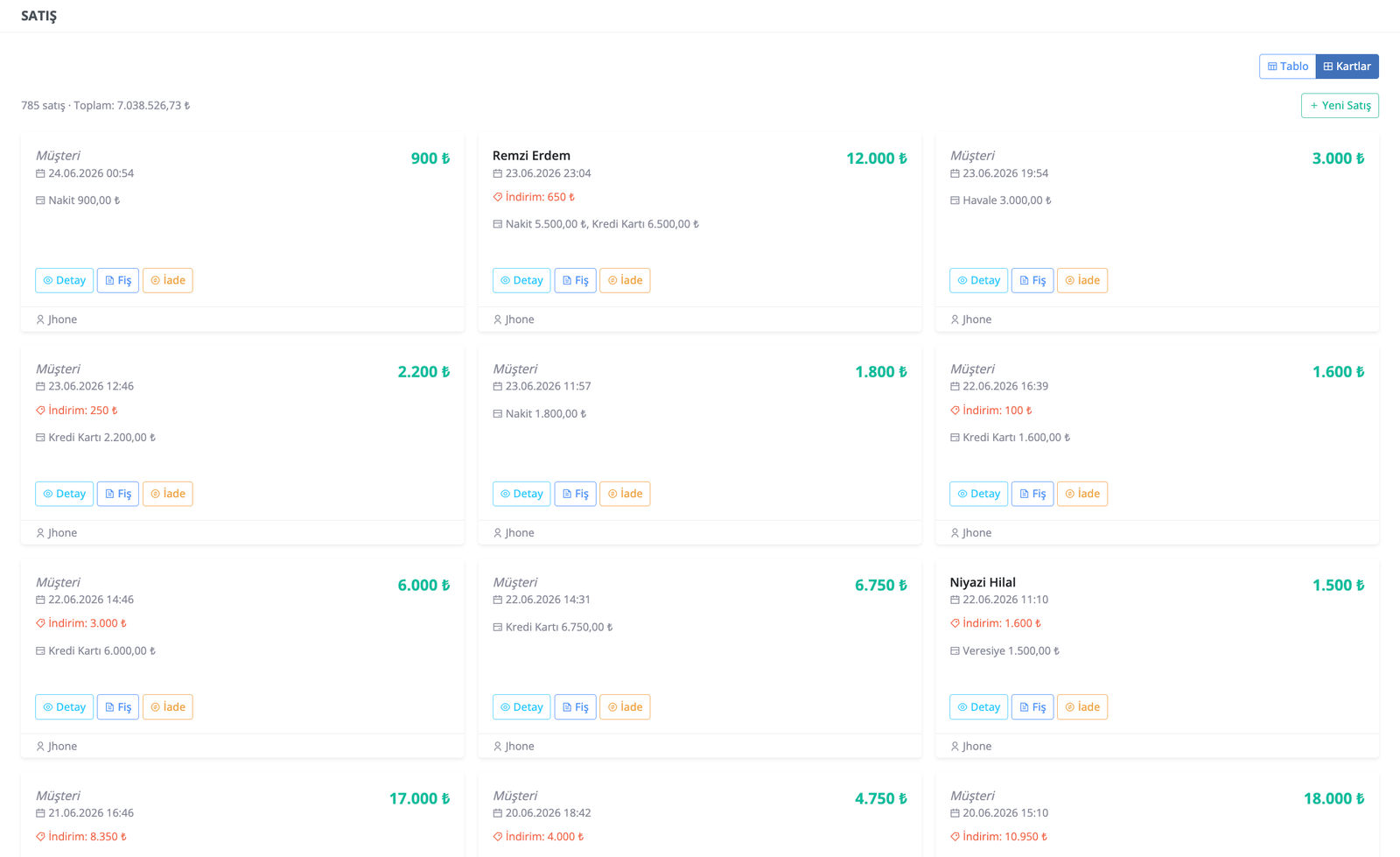Open Fiş for the 6.750 ₺ sale

575,707
